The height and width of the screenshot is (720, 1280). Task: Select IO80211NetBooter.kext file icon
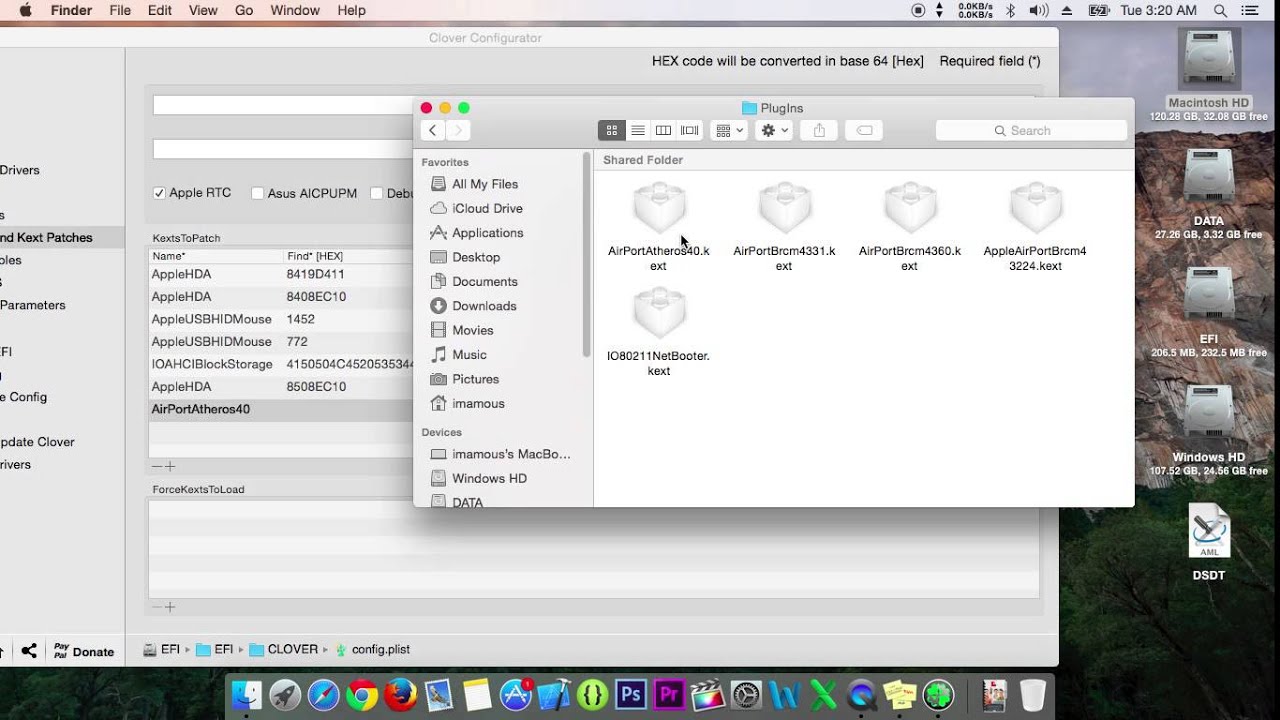(x=659, y=314)
